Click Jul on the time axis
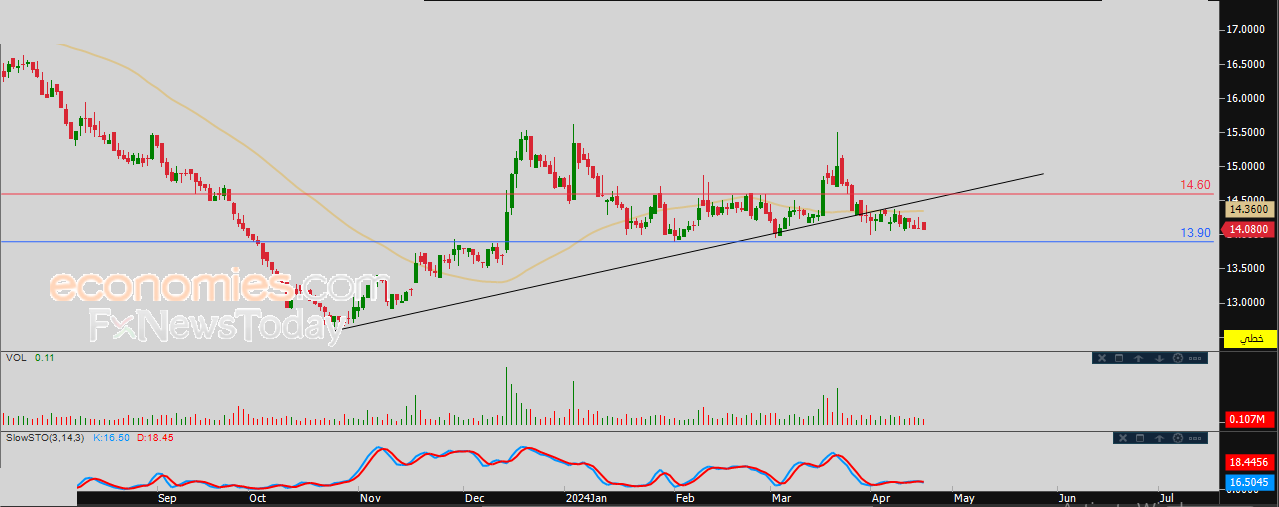 (x=1167, y=497)
